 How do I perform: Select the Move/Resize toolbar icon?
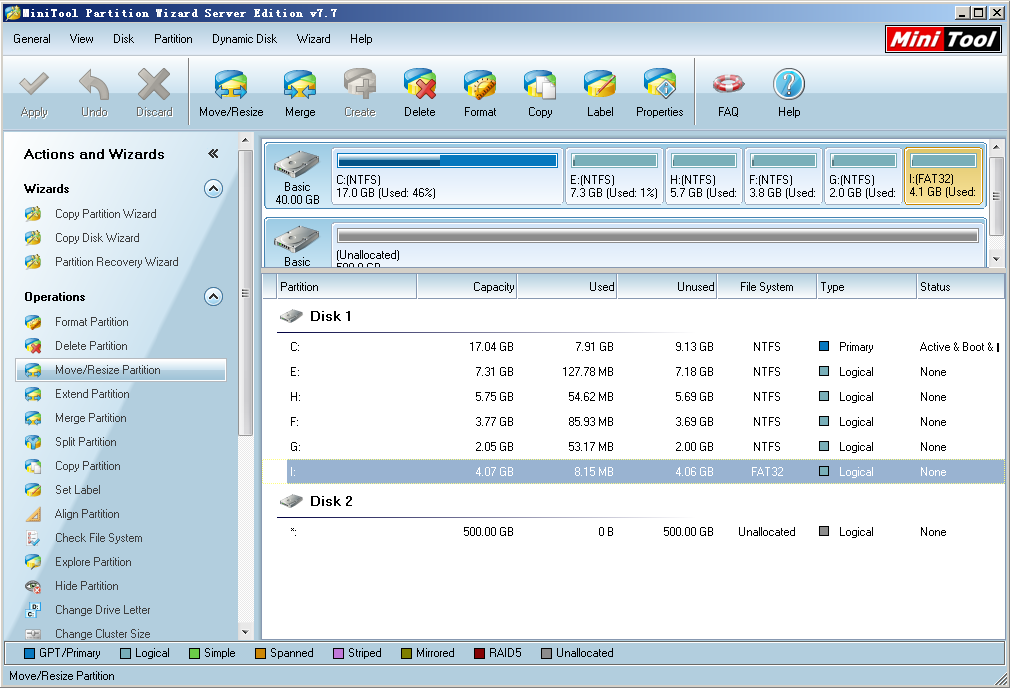(x=231, y=85)
